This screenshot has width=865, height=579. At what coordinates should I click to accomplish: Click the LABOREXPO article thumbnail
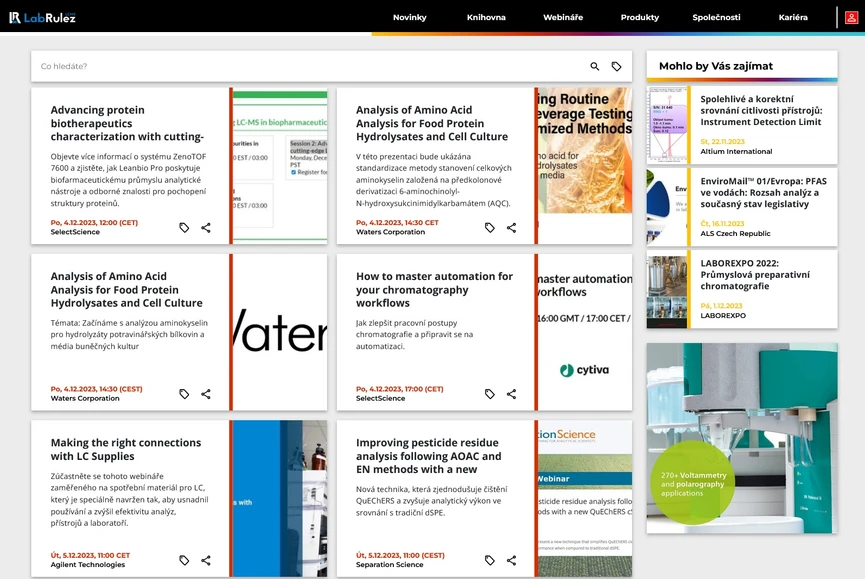tap(667, 289)
